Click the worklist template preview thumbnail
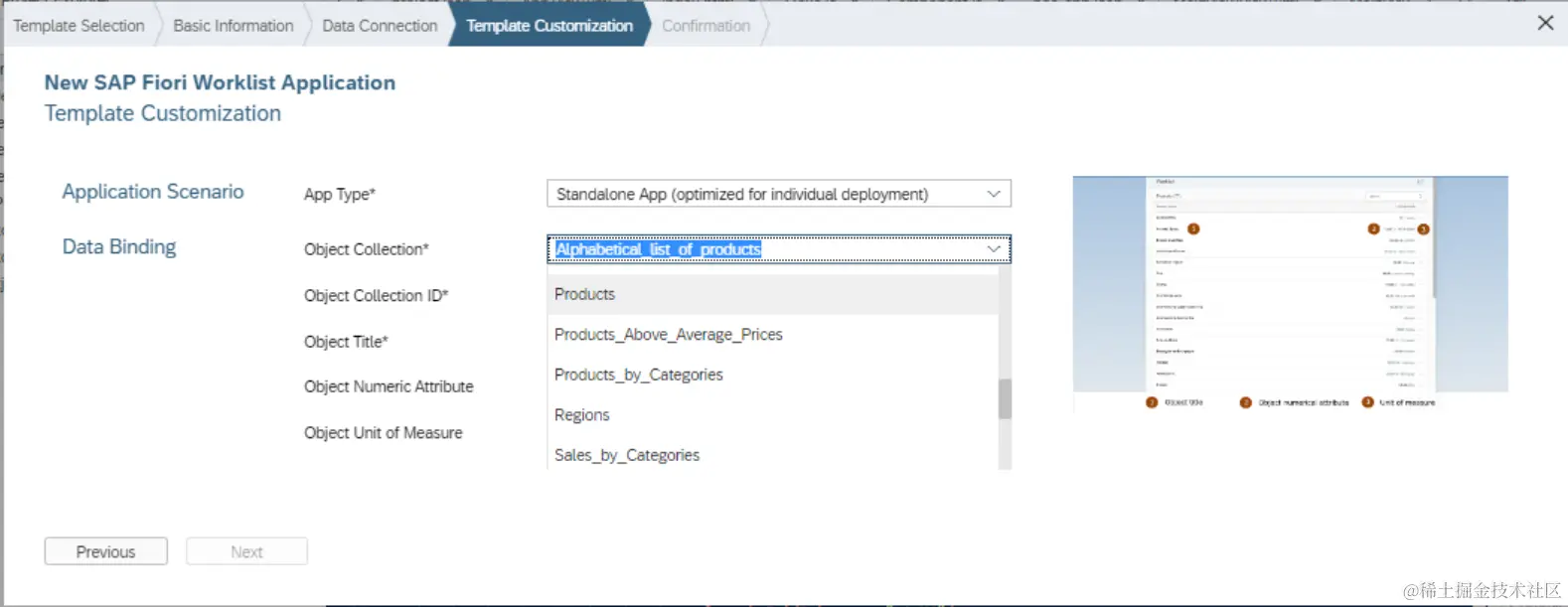Image resolution: width=1568 pixels, height=607 pixels. point(1290,293)
